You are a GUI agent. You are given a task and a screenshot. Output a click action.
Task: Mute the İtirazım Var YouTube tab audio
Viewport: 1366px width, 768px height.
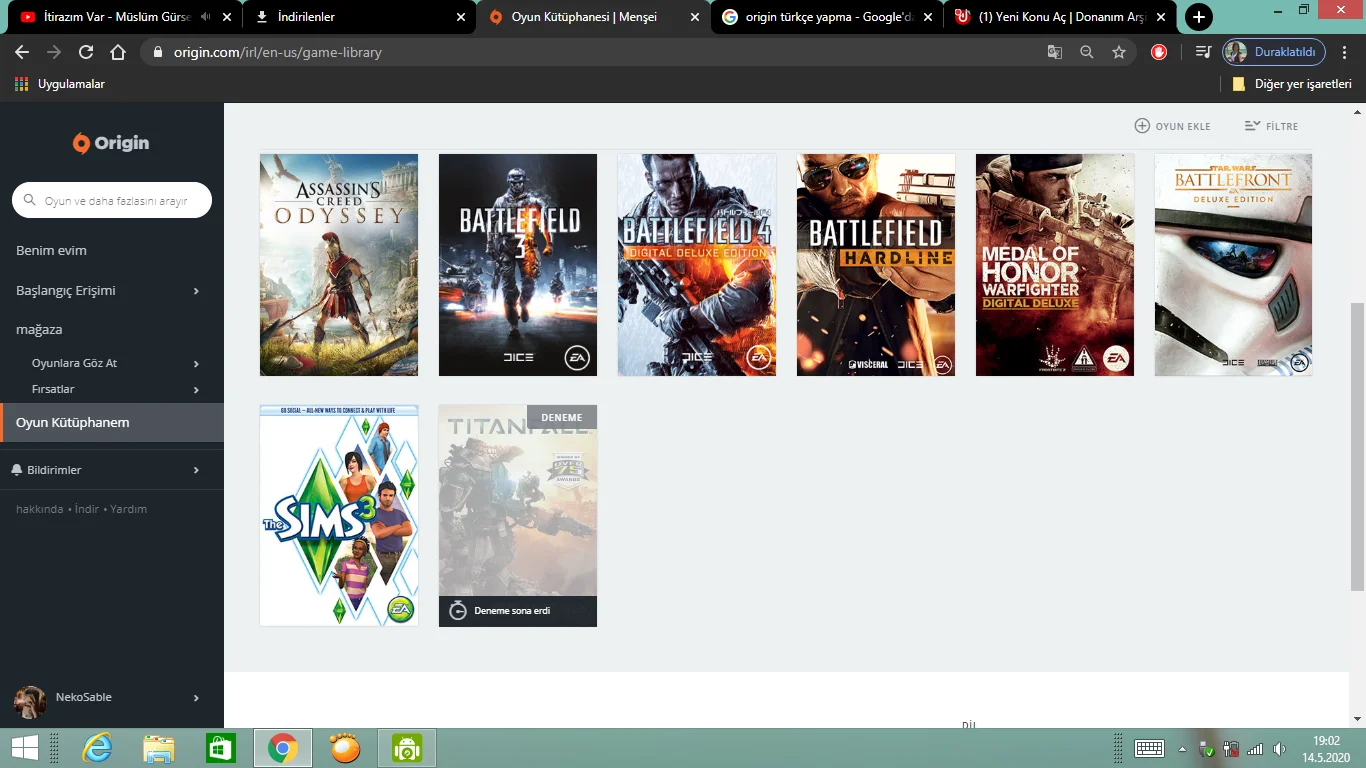pos(205,17)
